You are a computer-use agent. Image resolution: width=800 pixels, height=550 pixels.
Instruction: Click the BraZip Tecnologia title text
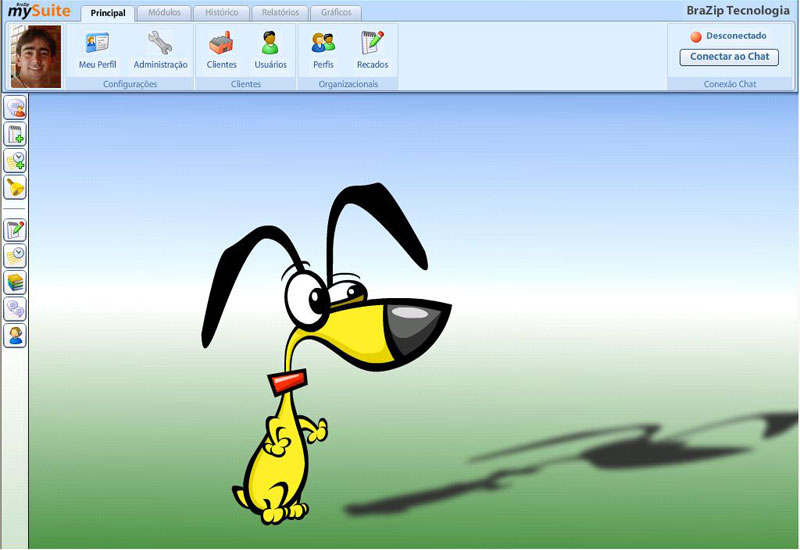738,11
